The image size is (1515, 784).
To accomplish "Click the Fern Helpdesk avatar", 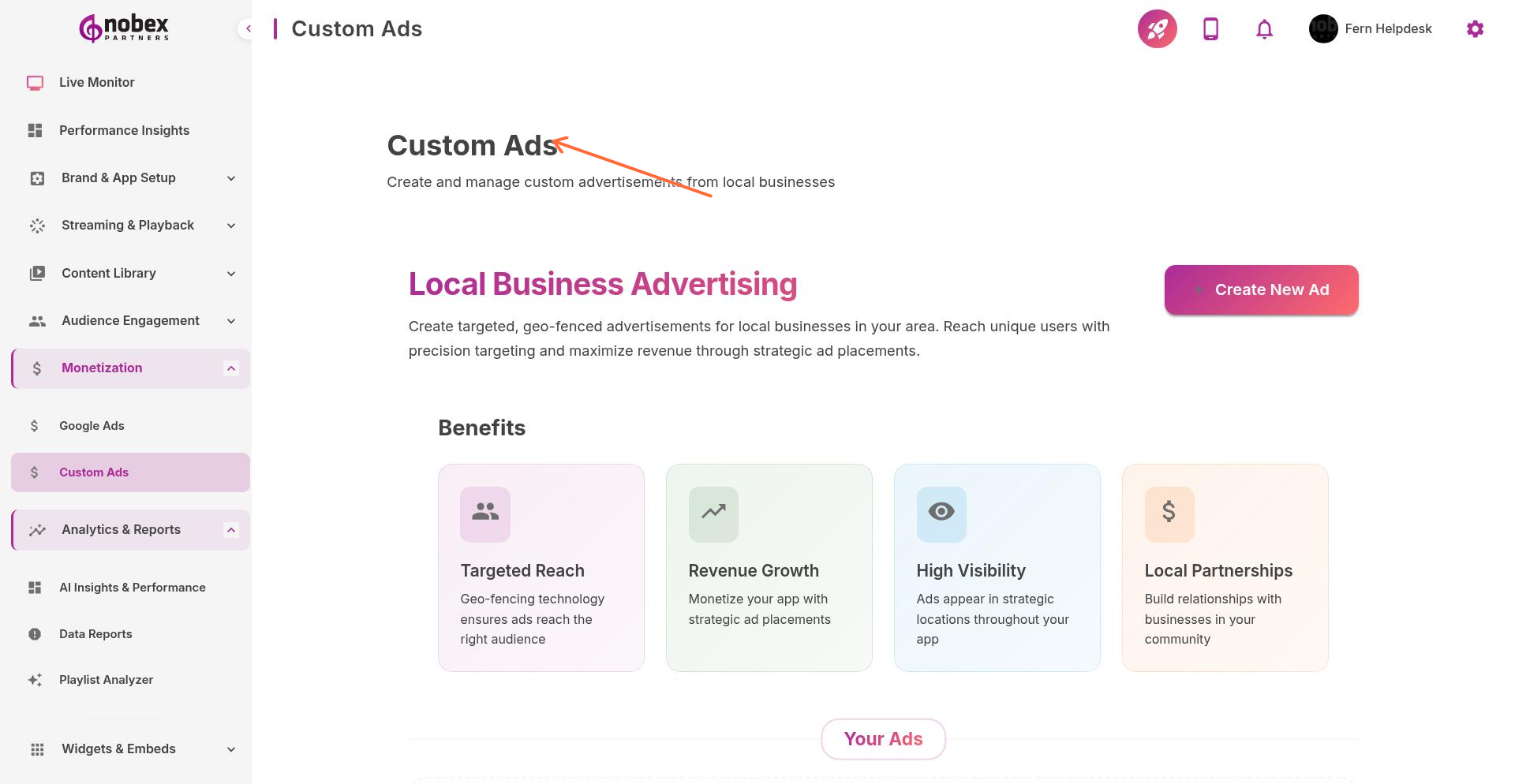I will (1322, 28).
